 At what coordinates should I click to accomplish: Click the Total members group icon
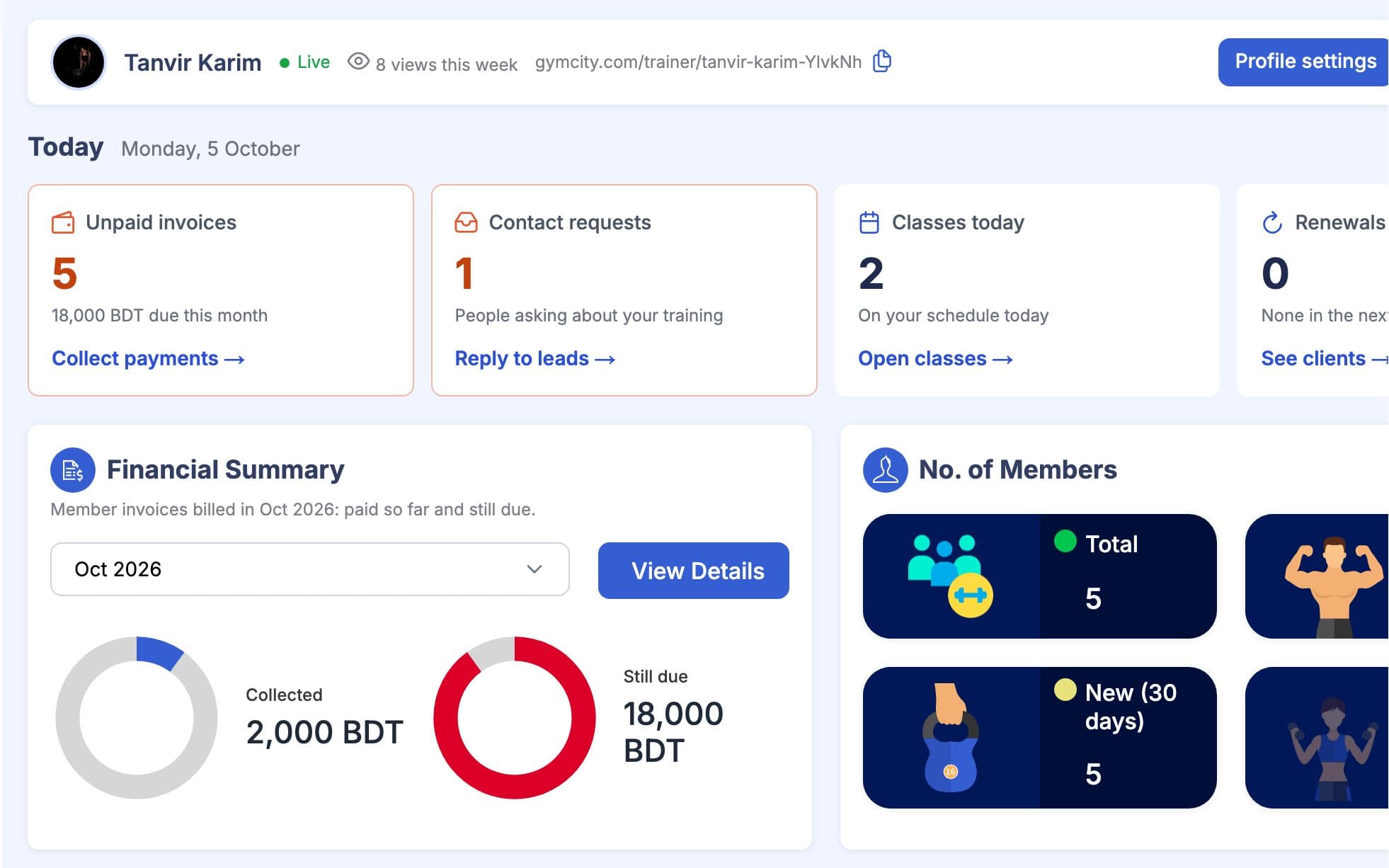point(951,576)
